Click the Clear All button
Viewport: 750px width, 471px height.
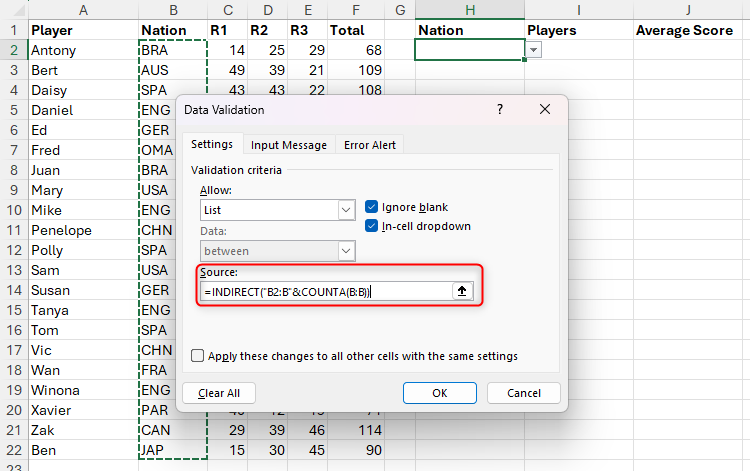218,393
